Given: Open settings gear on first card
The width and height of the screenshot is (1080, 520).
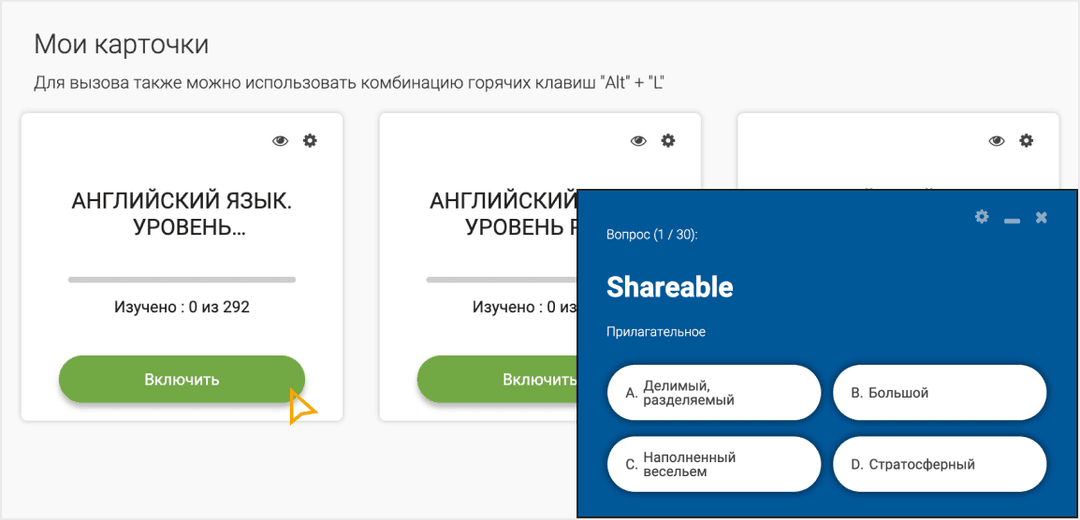Looking at the screenshot, I should point(310,141).
